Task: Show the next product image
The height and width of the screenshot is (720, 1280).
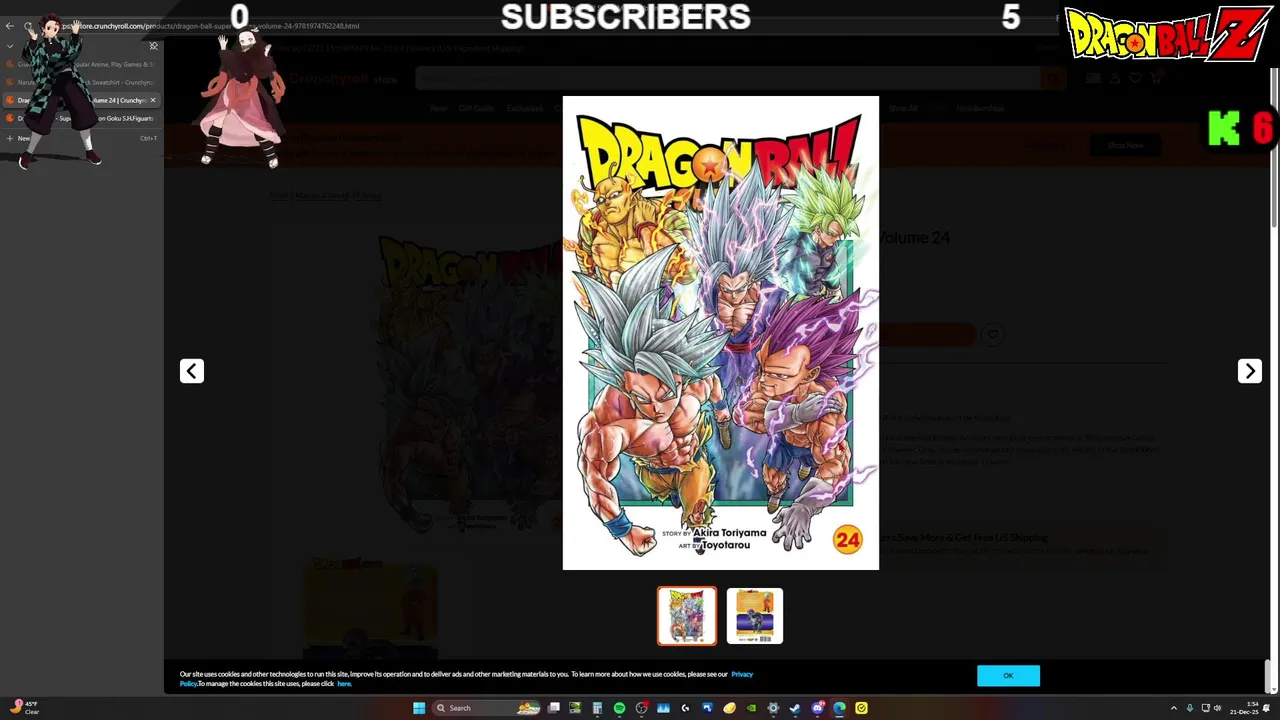Action: 1249,371
